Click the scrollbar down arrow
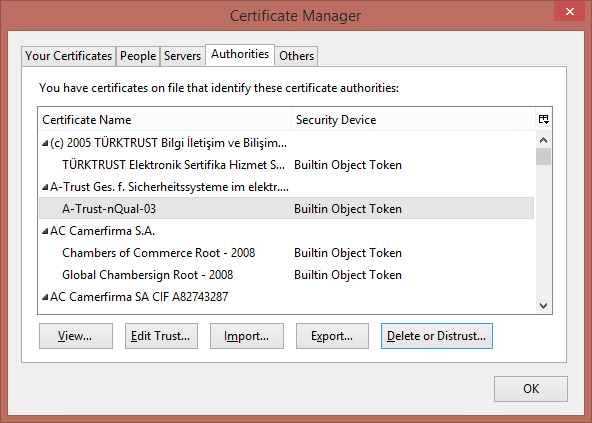Screen dimensions: 592x423 point(544,306)
